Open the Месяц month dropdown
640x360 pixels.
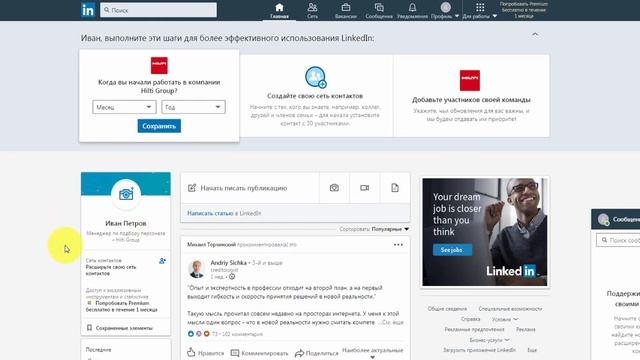124,107
